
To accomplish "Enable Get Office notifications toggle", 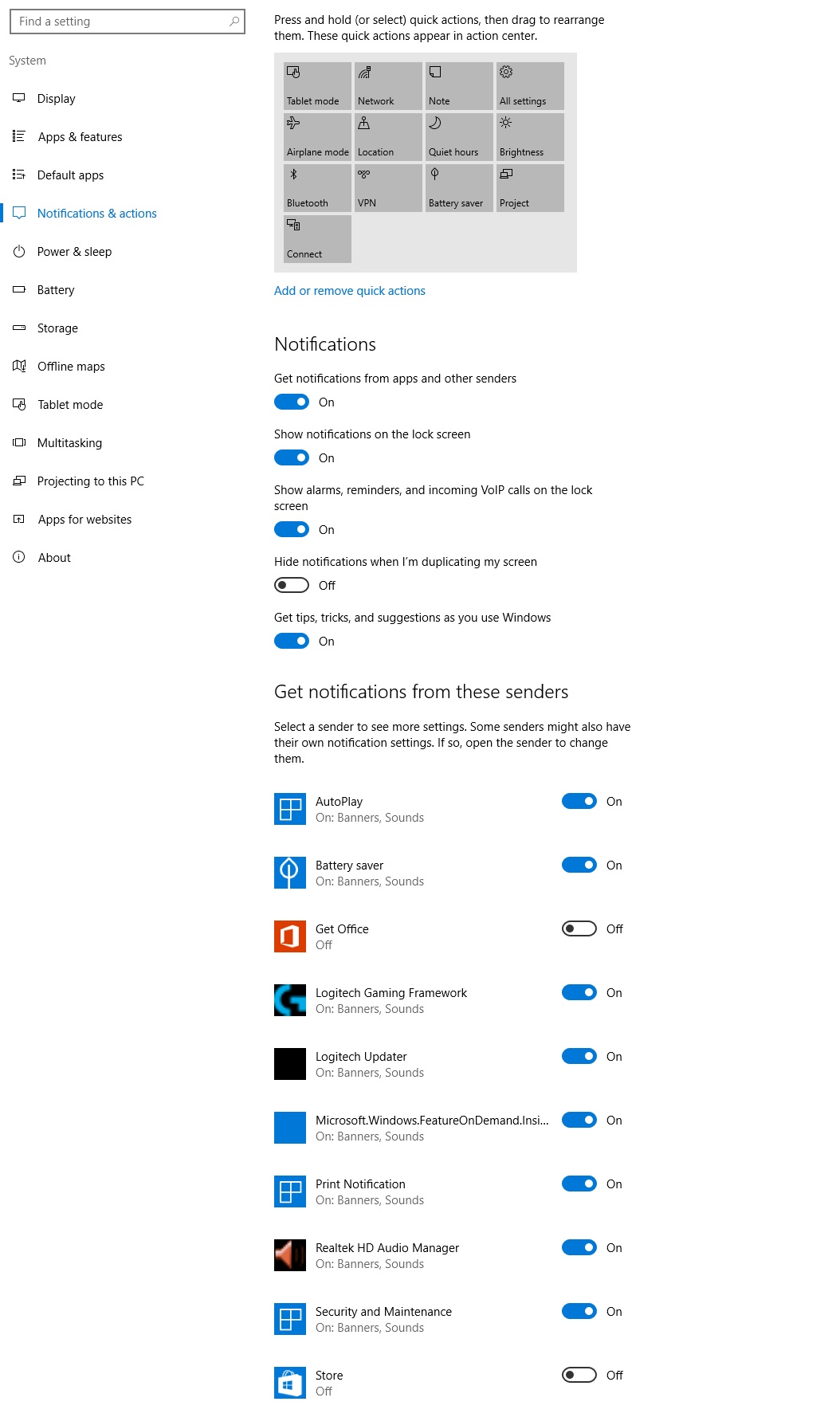I will (x=579, y=928).
